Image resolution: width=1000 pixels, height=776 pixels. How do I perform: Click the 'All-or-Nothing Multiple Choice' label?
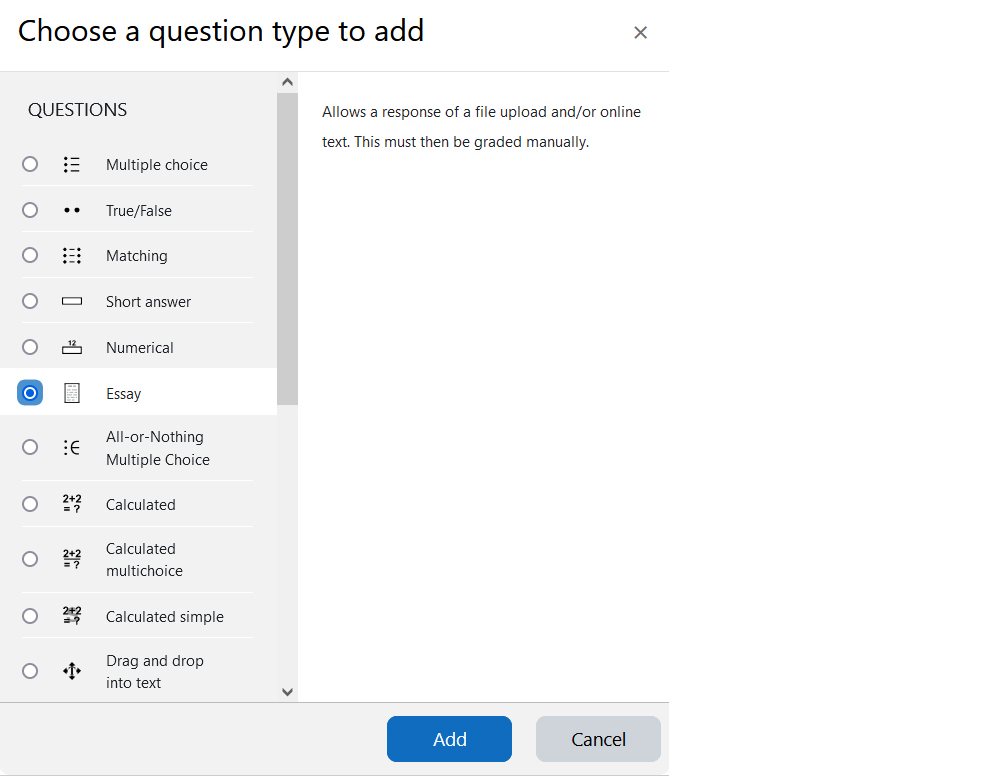coord(158,448)
